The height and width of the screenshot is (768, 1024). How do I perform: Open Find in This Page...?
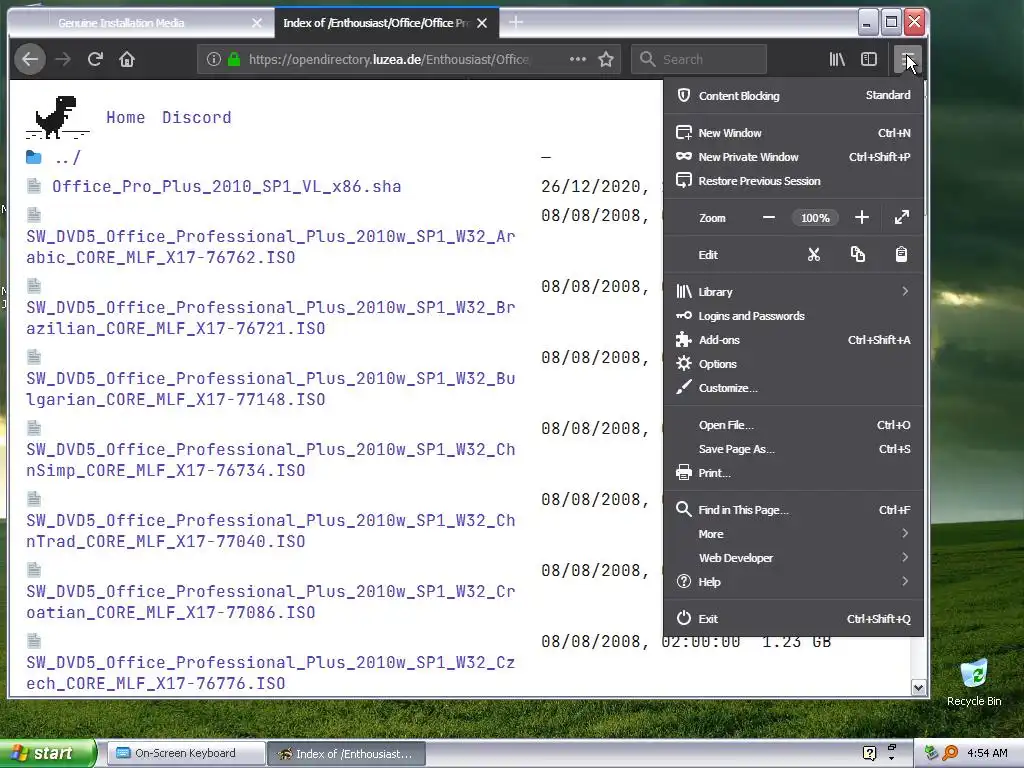(793, 510)
